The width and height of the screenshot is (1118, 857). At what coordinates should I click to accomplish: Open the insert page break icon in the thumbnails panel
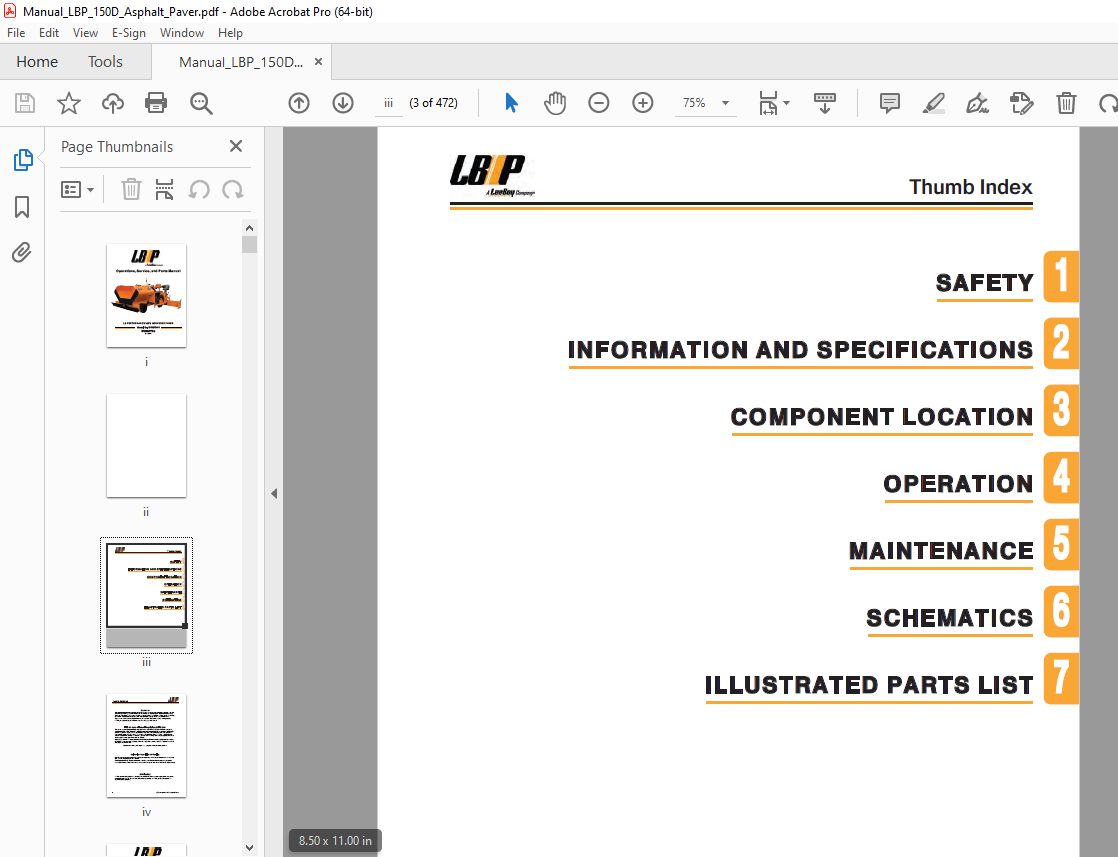(165, 190)
